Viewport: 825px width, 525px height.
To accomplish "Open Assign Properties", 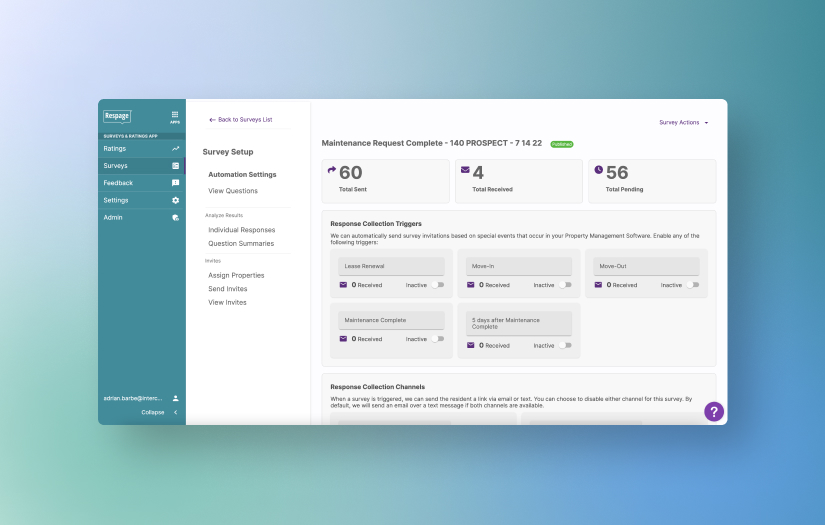I will 236,275.
